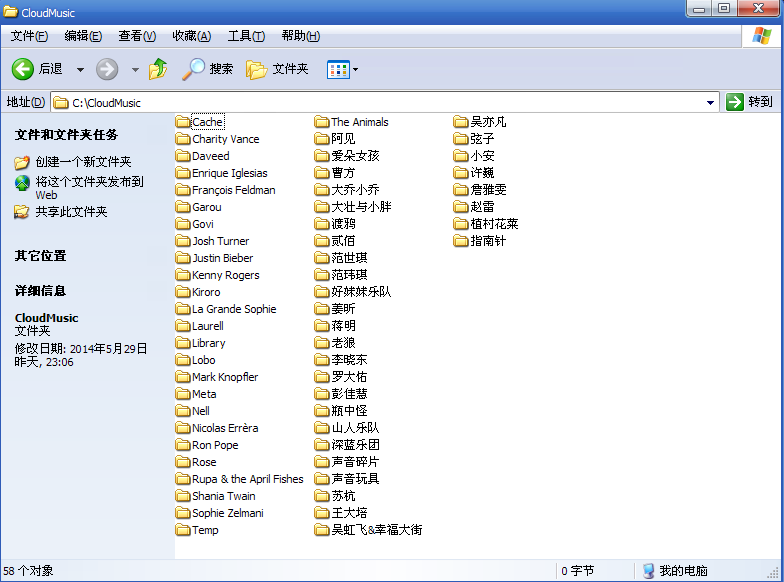
Task: Expand the 其它位置 panel header
Action: (x=40, y=256)
